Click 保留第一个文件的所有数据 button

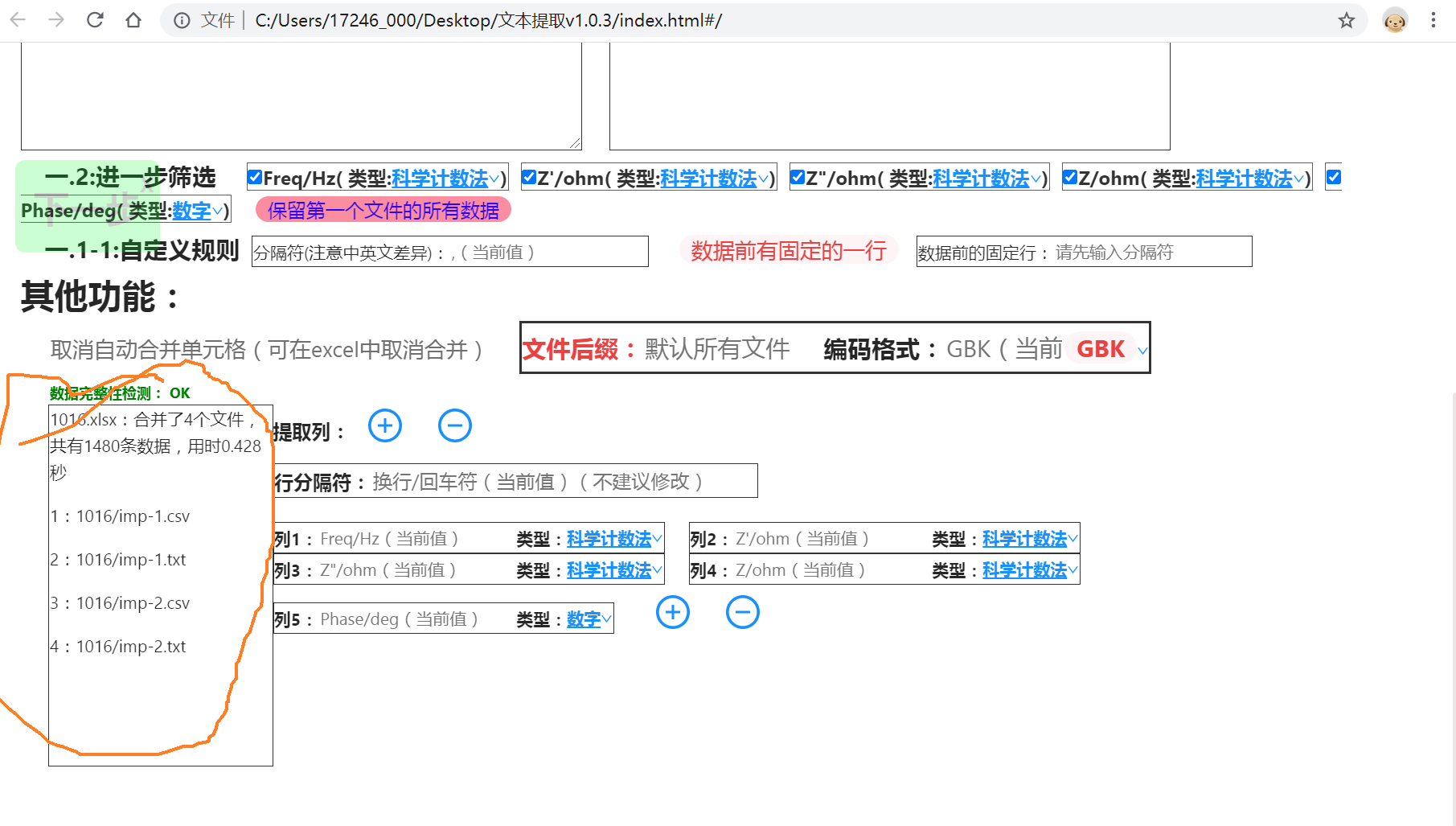click(x=383, y=211)
